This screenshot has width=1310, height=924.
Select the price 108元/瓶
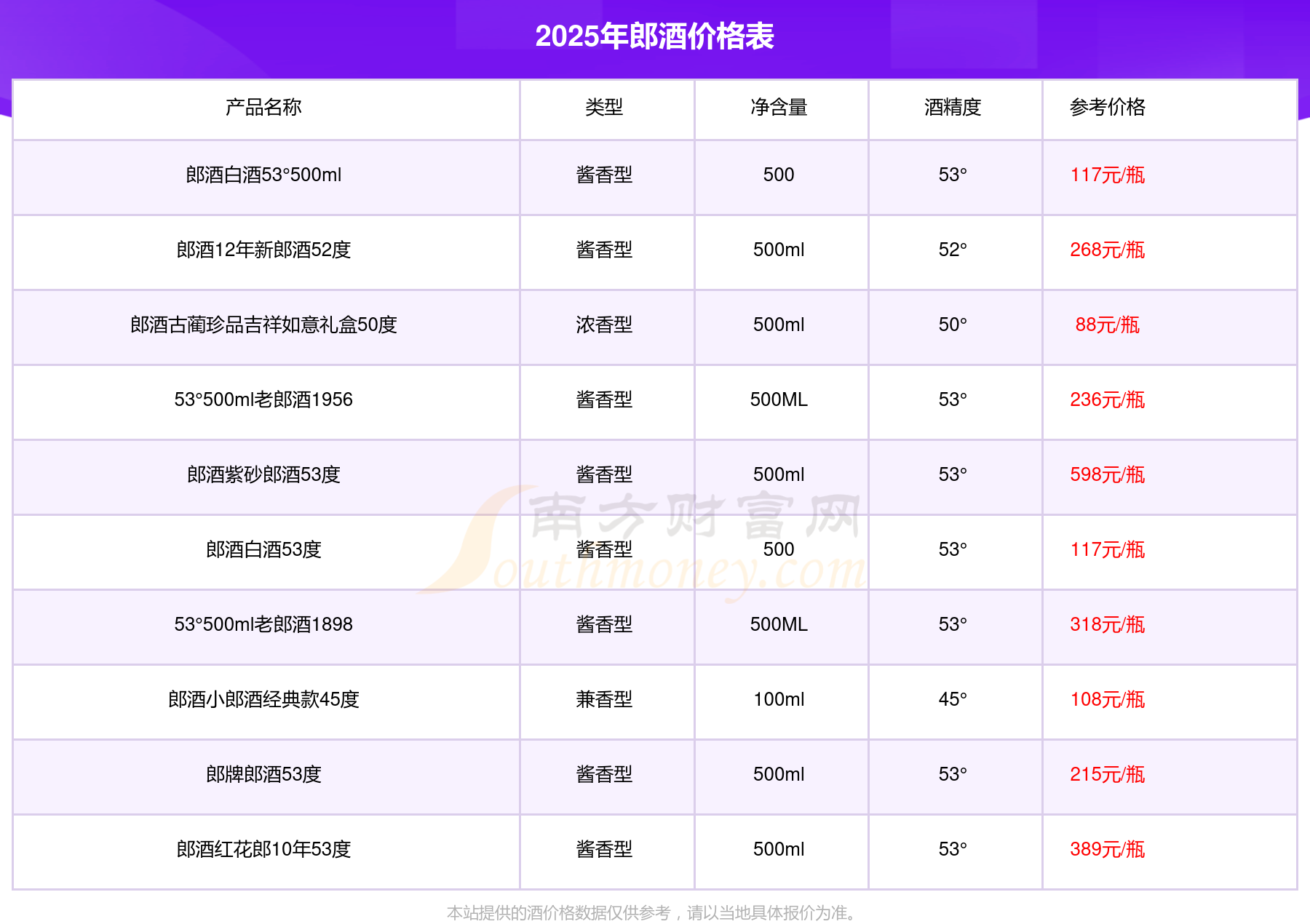tap(1107, 700)
